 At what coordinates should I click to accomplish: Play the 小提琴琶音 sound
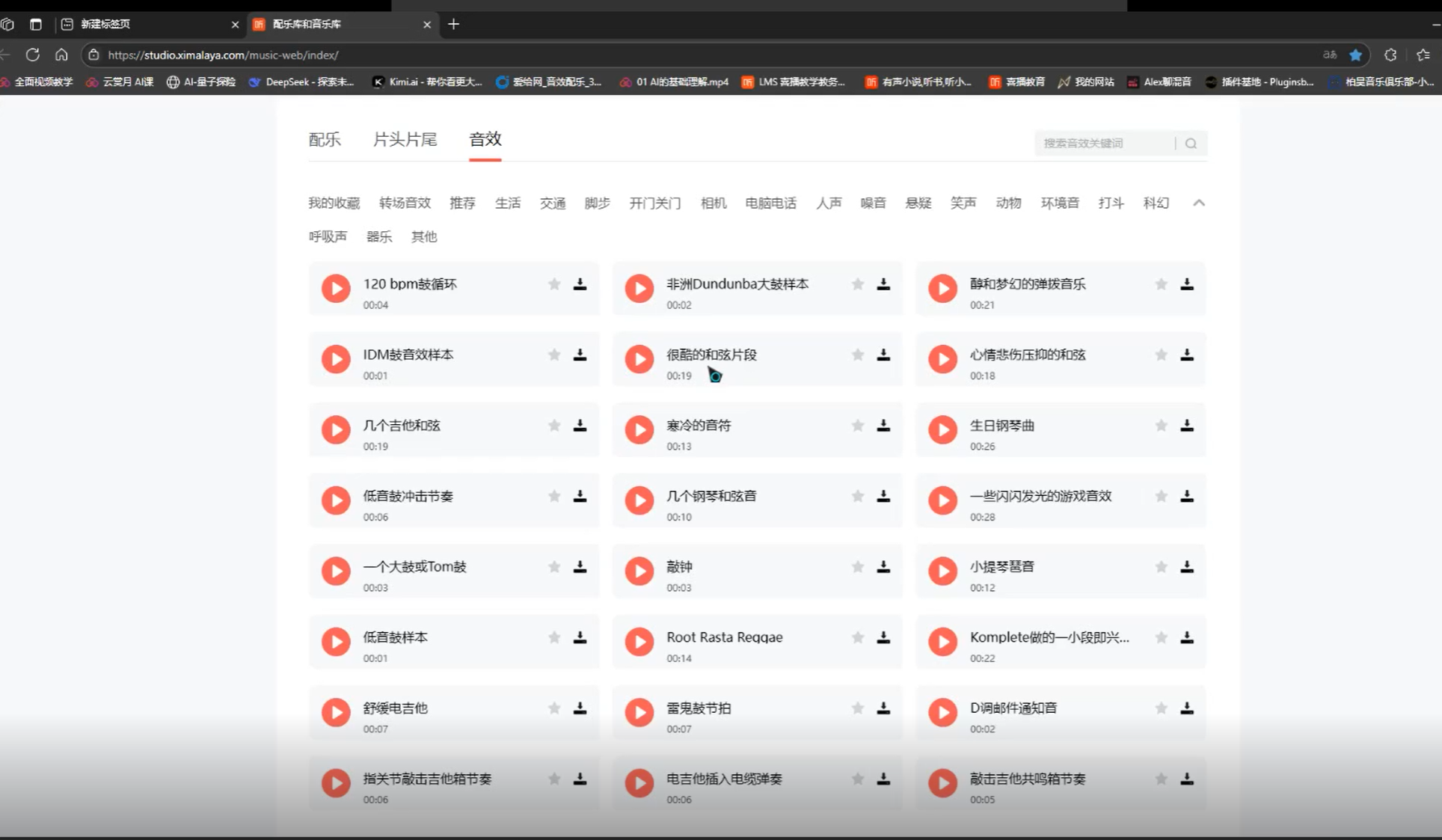pos(942,571)
